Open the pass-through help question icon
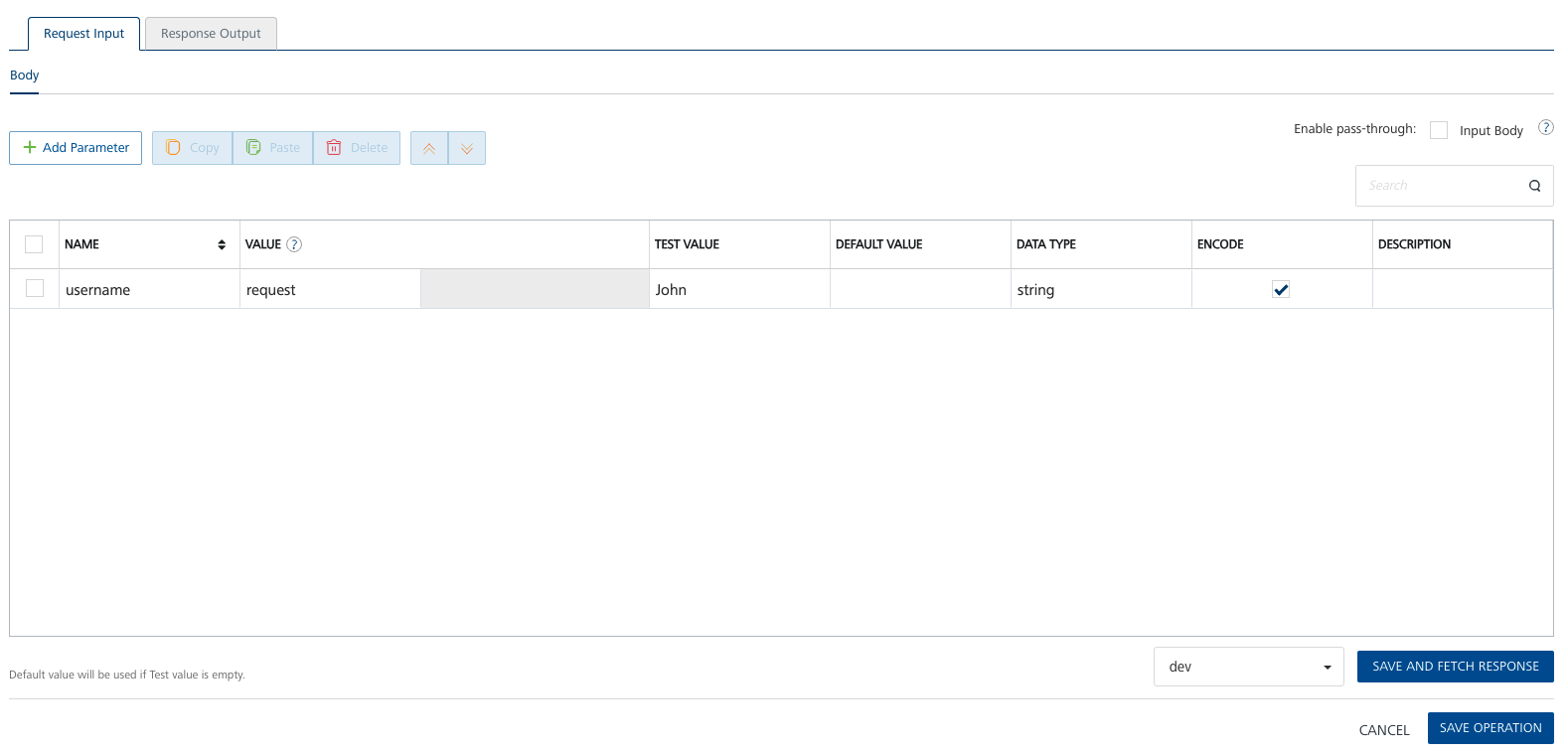The height and width of the screenshot is (753, 1568). coord(1545,127)
